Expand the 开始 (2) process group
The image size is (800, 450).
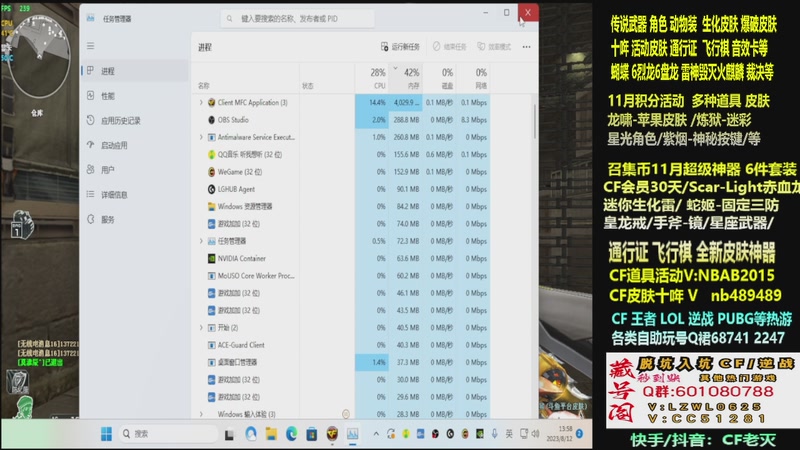pos(201,328)
